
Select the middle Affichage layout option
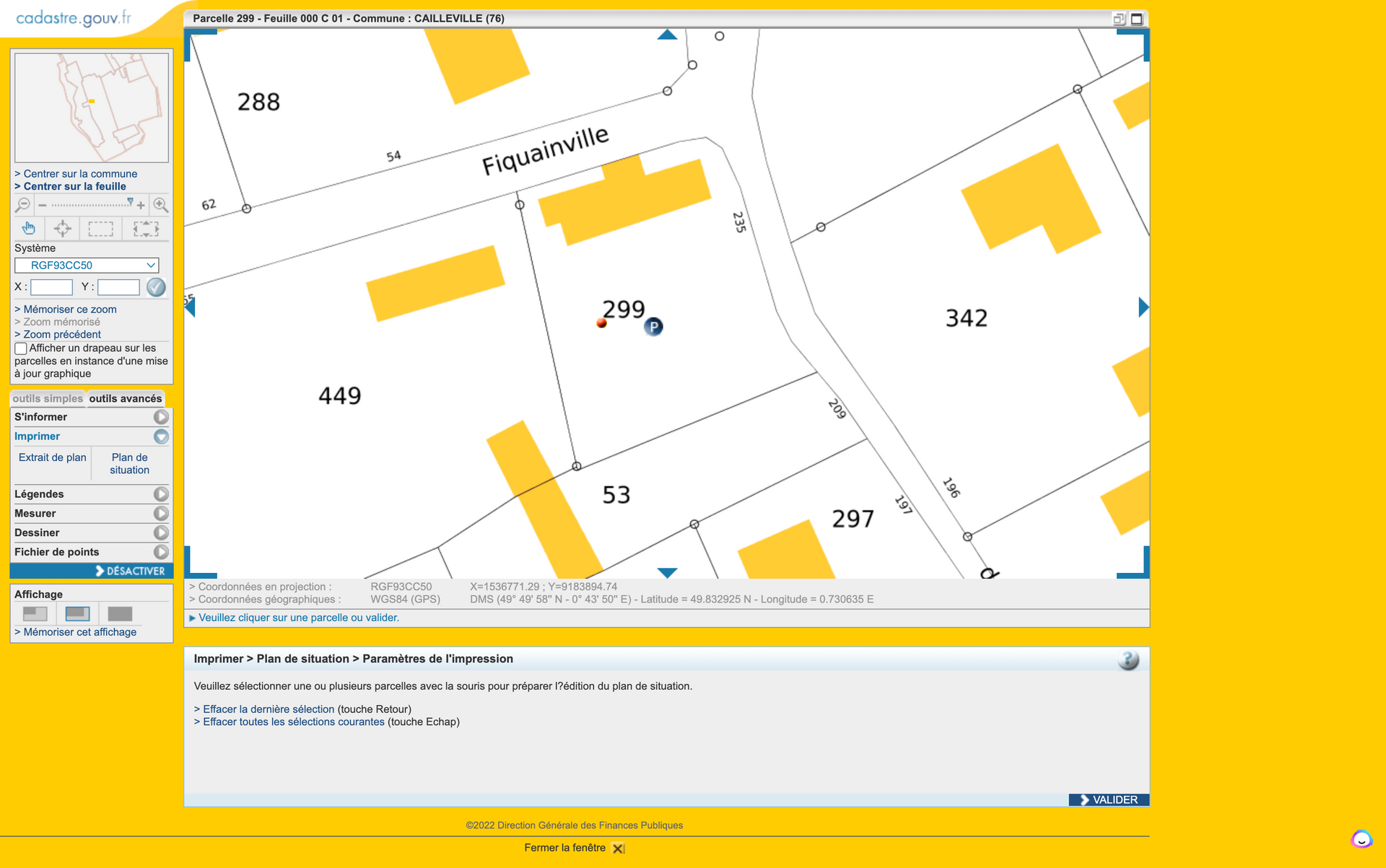click(x=77, y=613)
